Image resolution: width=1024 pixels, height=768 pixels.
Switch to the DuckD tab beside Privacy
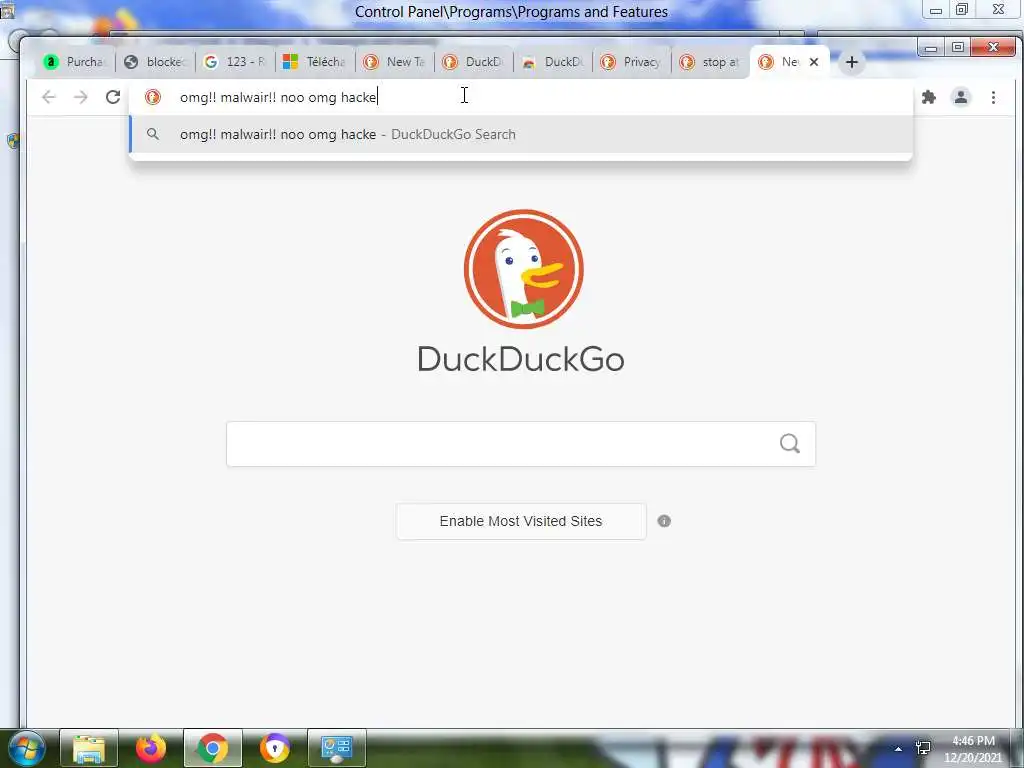552,62
